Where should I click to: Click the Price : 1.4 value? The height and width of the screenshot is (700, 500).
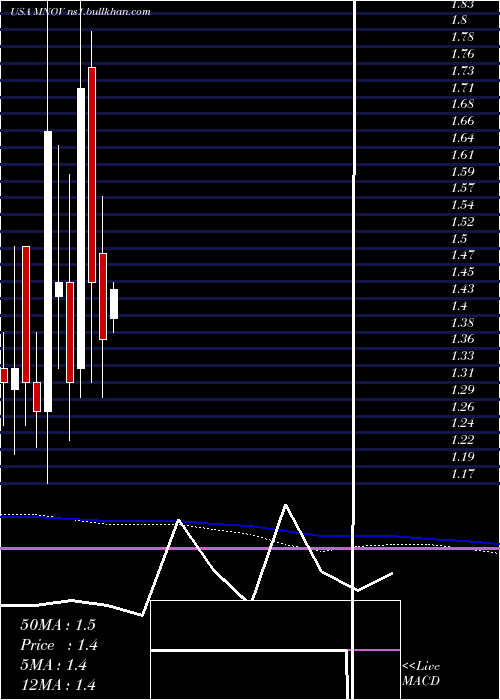click(x=59, y=645)
